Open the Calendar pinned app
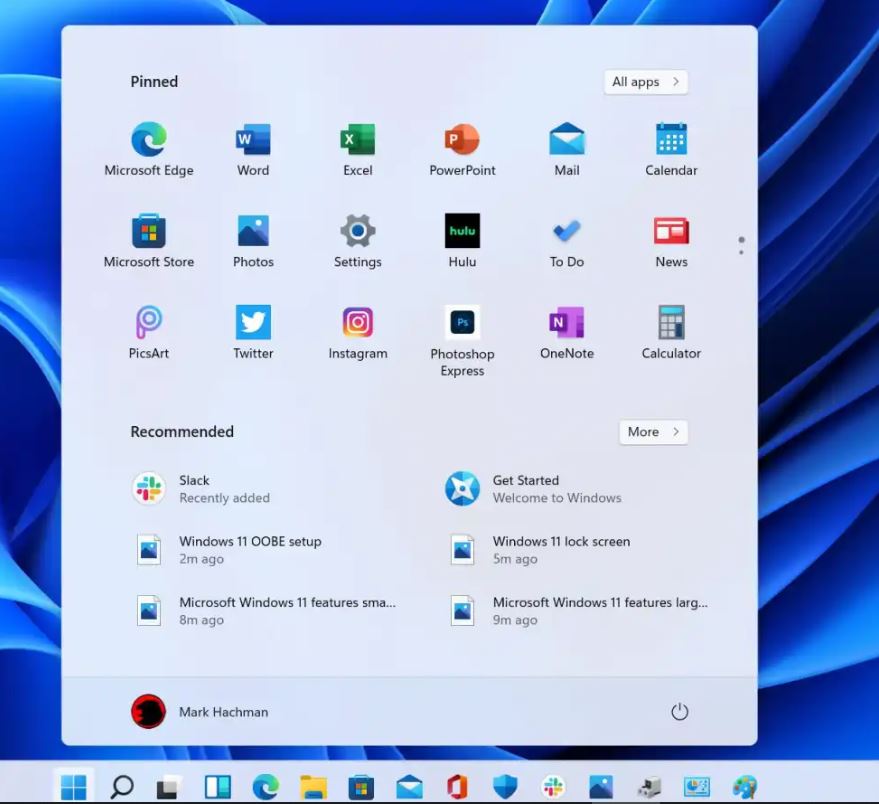The height and width of the screenshot is (804, 879). (x=671, y=149)
